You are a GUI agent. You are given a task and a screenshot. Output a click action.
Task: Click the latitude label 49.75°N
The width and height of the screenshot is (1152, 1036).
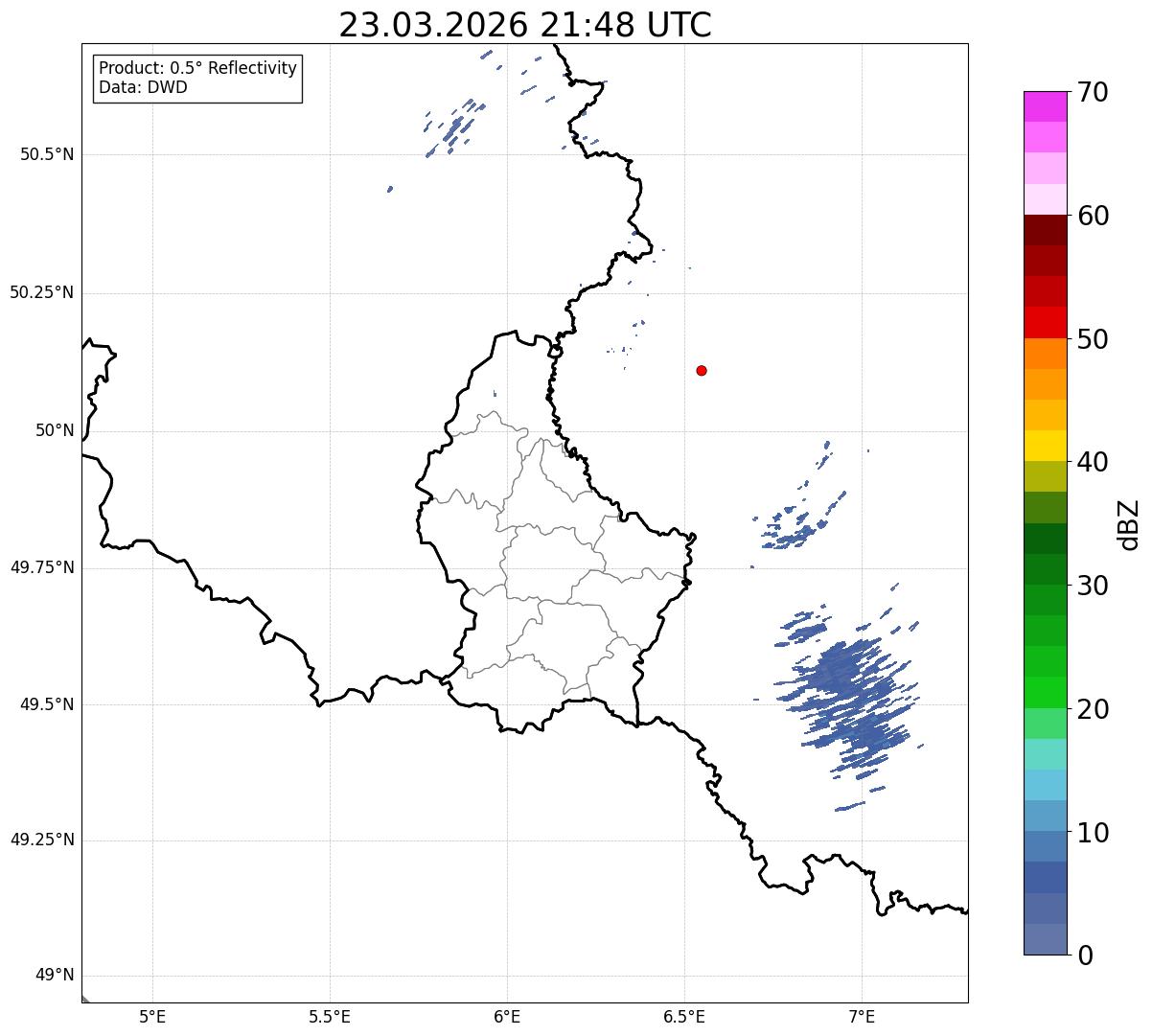(x=42, y=567)
